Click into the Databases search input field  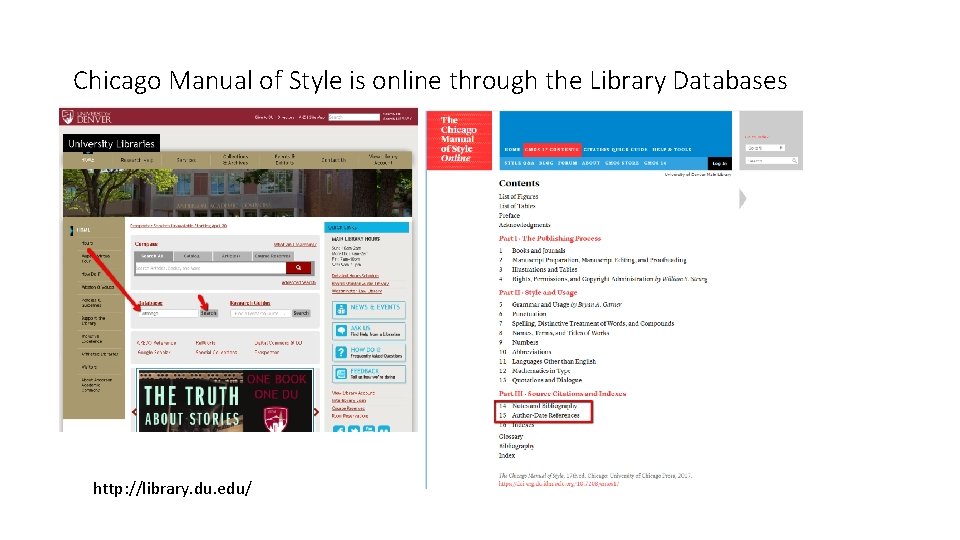[x=168, y=313]
